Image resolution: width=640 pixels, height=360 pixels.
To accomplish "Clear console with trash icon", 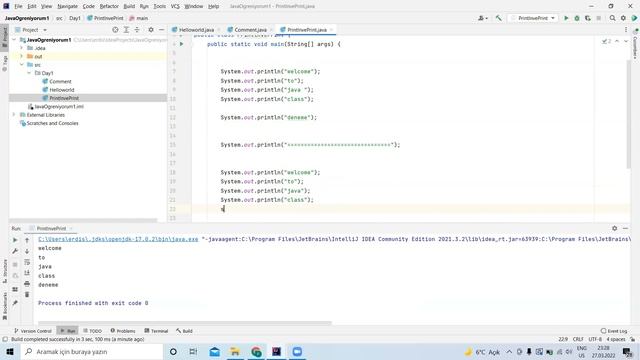I will pyautogui.click(x=27, y=294).
